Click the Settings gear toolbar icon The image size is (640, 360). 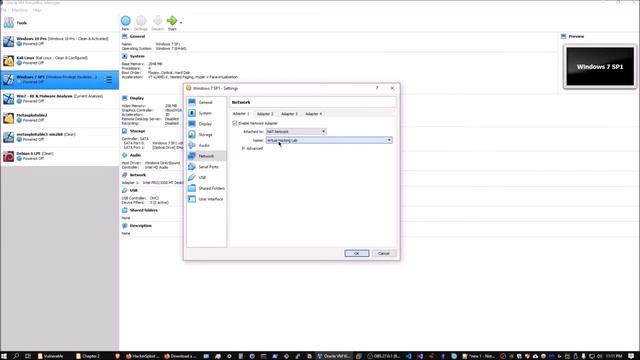pos(141,21)
